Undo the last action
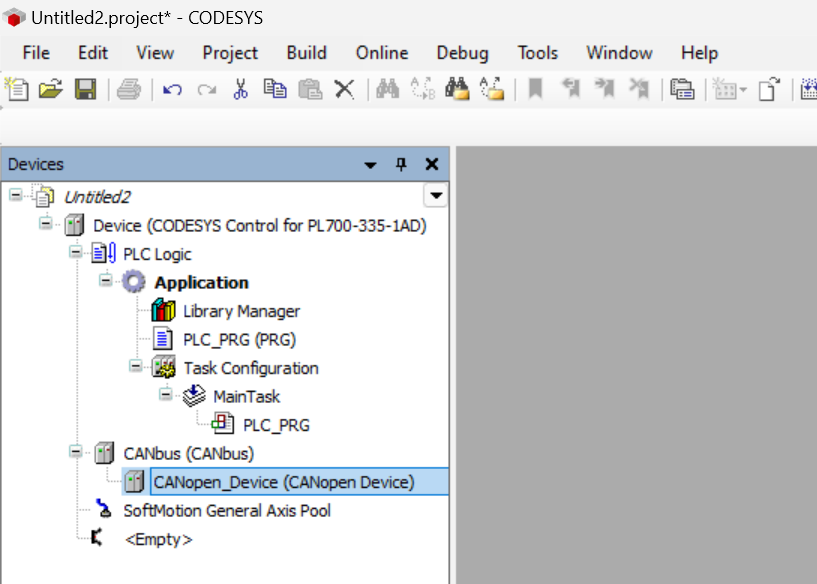Screen dimensions: 817x584 click(x=172, y=90)
